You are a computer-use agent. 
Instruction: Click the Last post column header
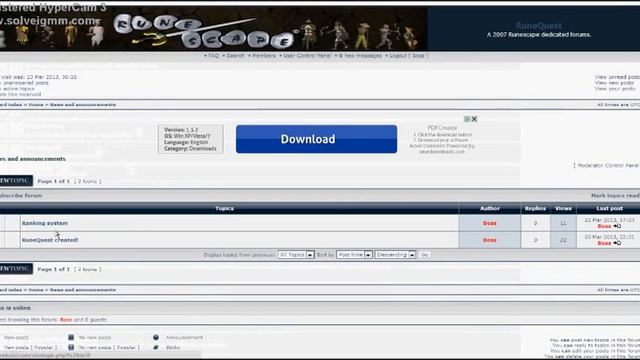pyautogui.click(x=609, y=208)
